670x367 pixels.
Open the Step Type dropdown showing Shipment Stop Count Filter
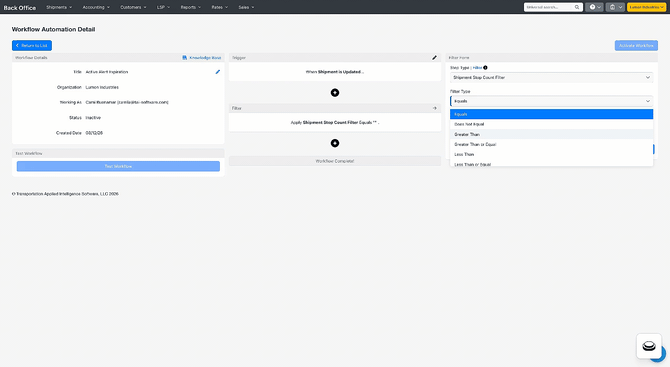click(551, 77)
